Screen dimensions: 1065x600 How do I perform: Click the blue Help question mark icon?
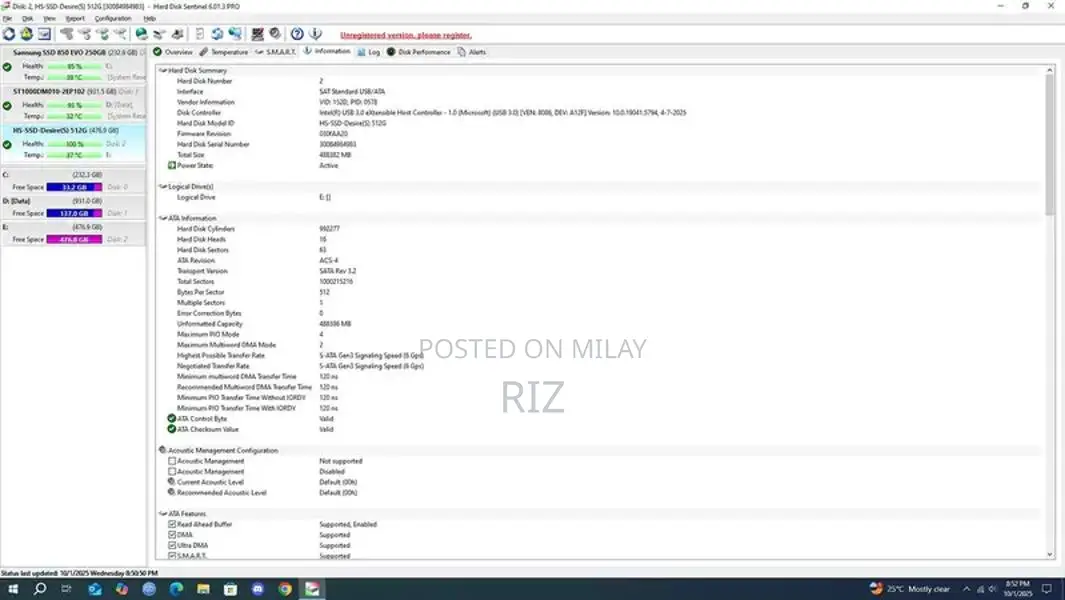pos(297,34)
